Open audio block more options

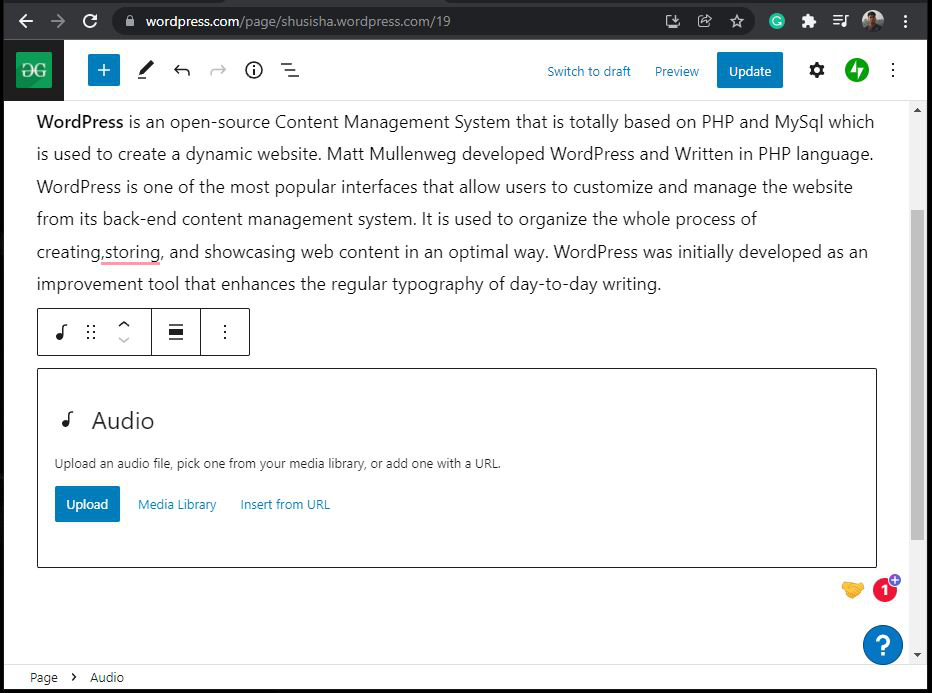pyautogui.click(x=225, y=332)
